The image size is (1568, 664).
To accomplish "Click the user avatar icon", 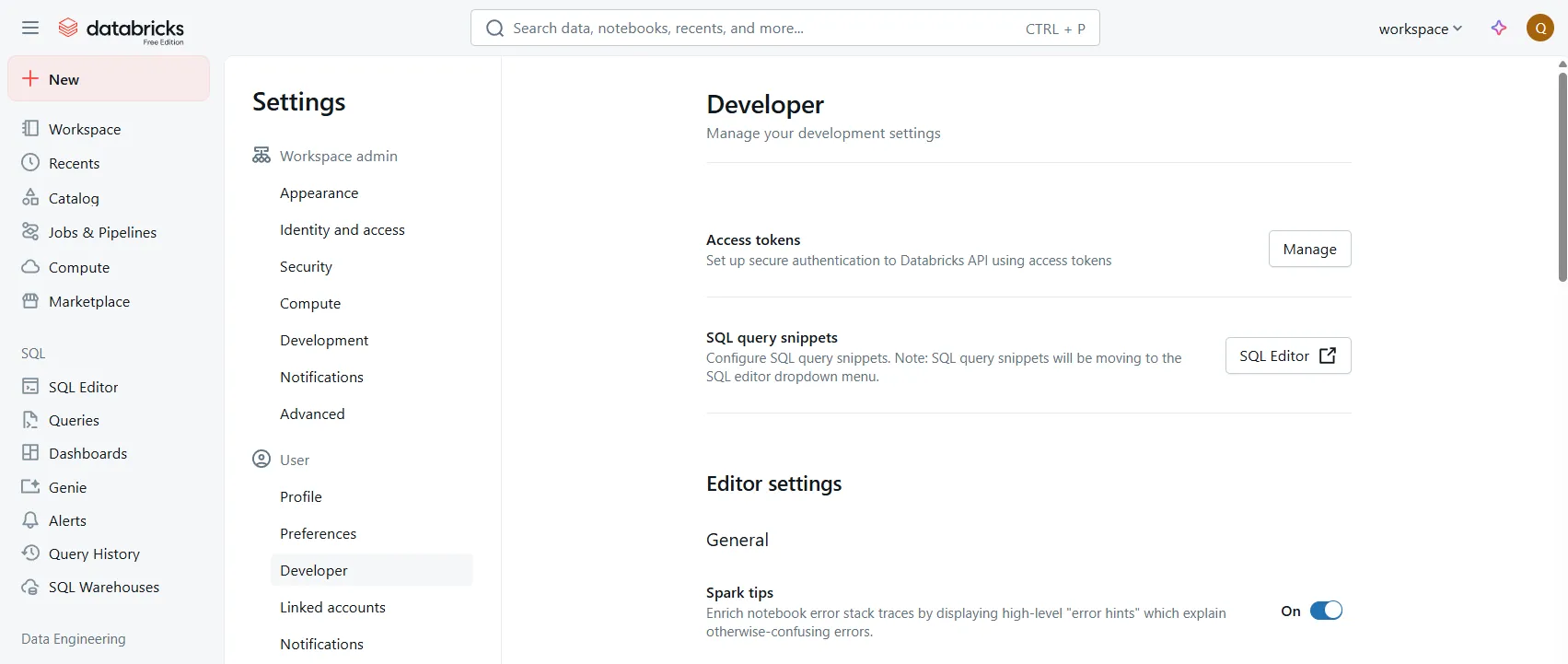I will [x=1539, y=29].
